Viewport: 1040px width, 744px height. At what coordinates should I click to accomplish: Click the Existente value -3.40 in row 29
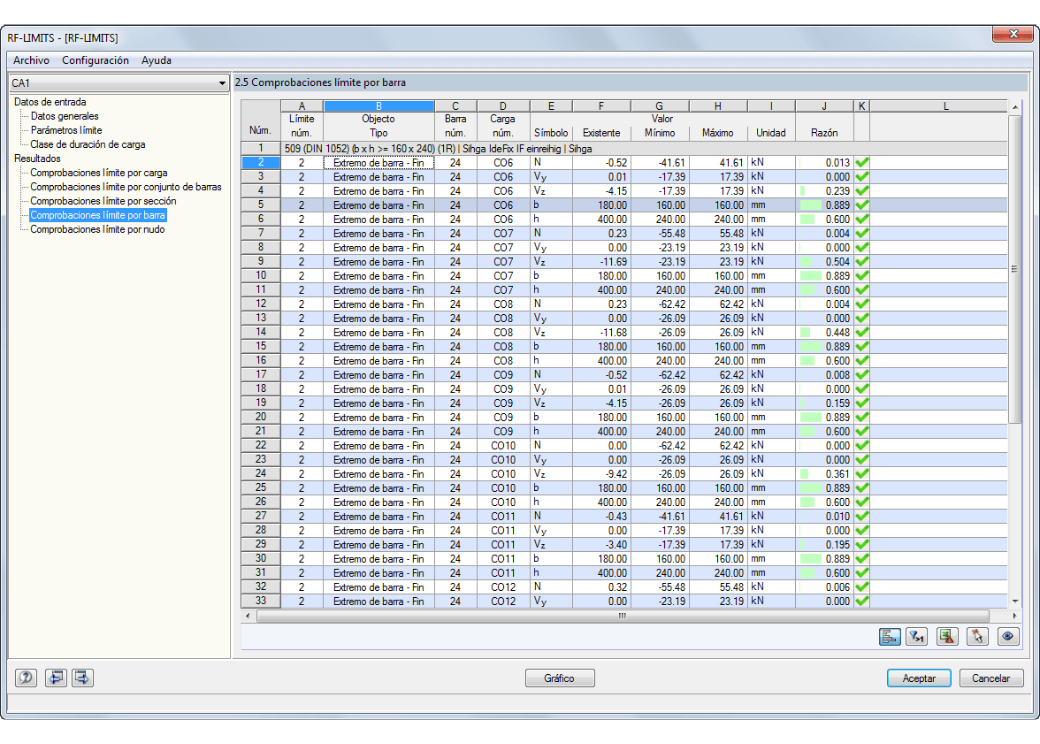[x=615, y=544]
